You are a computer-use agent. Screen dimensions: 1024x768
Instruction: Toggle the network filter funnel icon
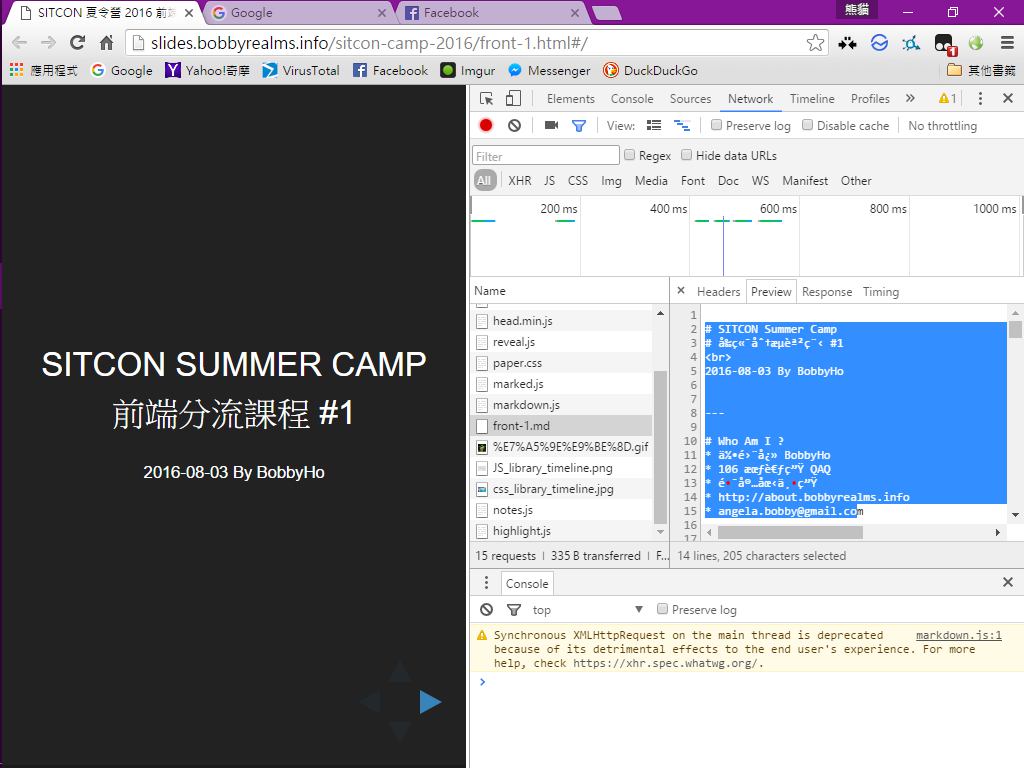click(578, 125)
